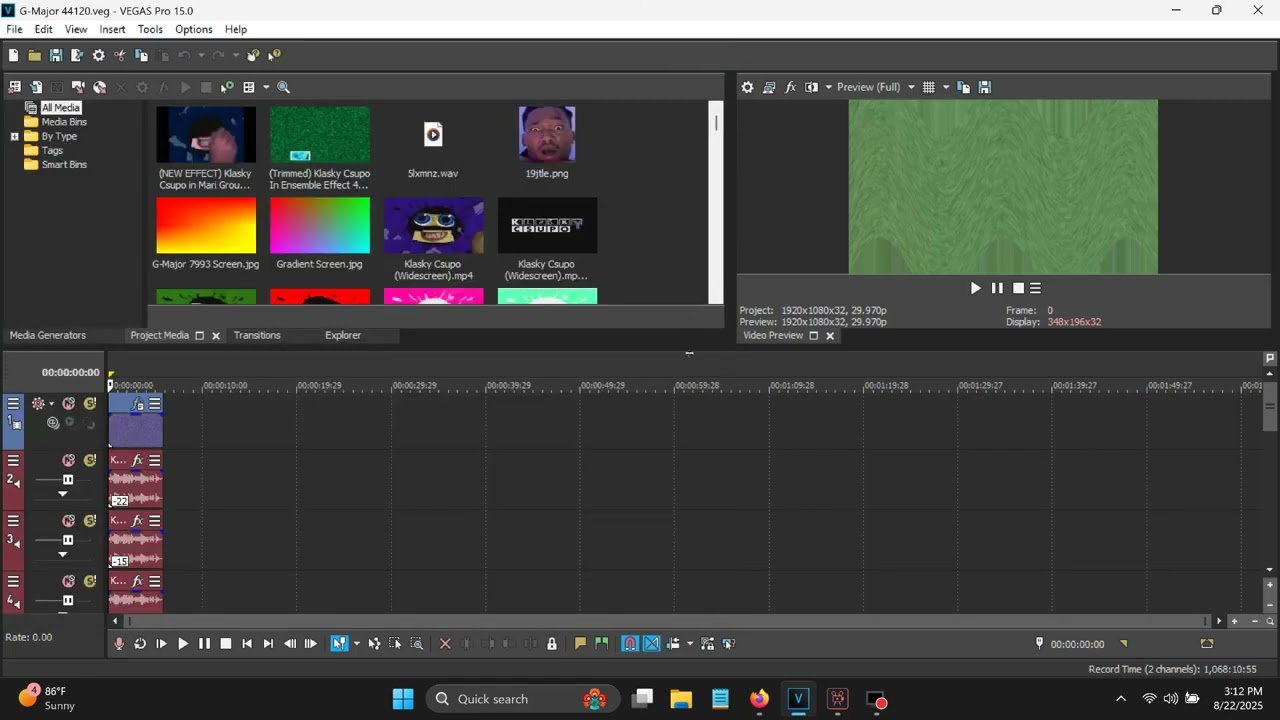
Task: Expand the By Type folder in media tree
Action: tap(15, 136)
